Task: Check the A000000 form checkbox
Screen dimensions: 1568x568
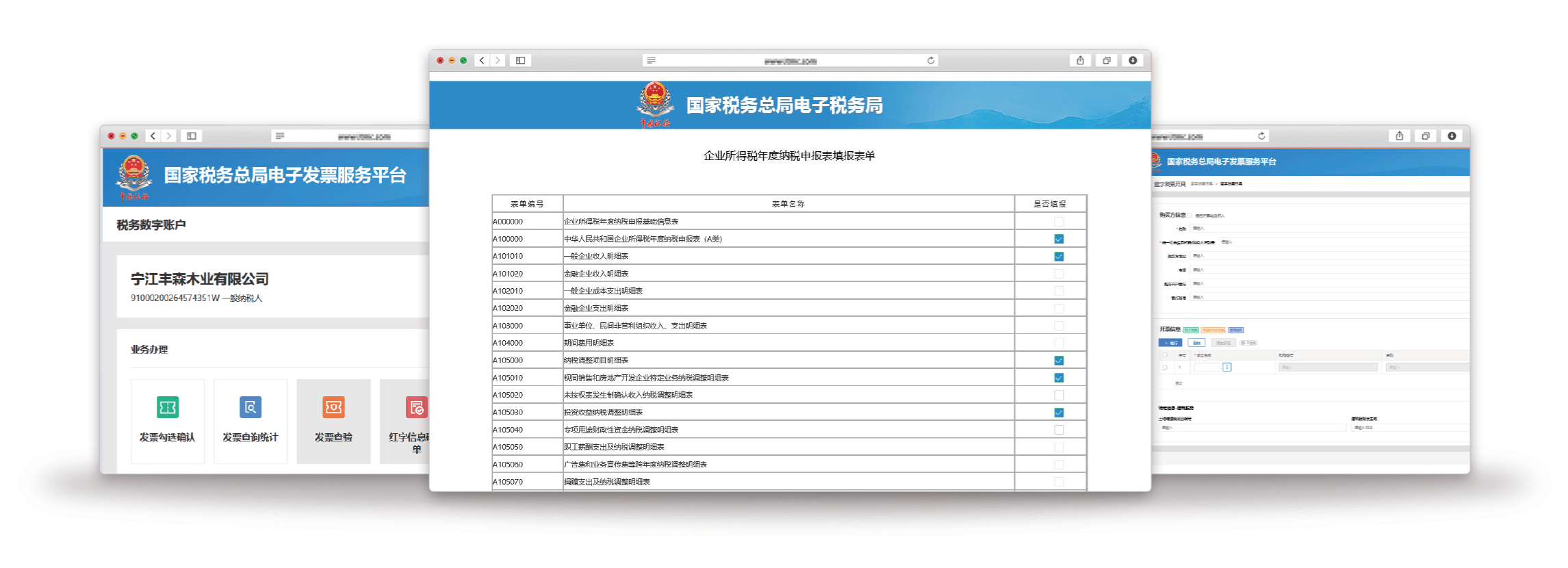Action: coord(1059,222)
